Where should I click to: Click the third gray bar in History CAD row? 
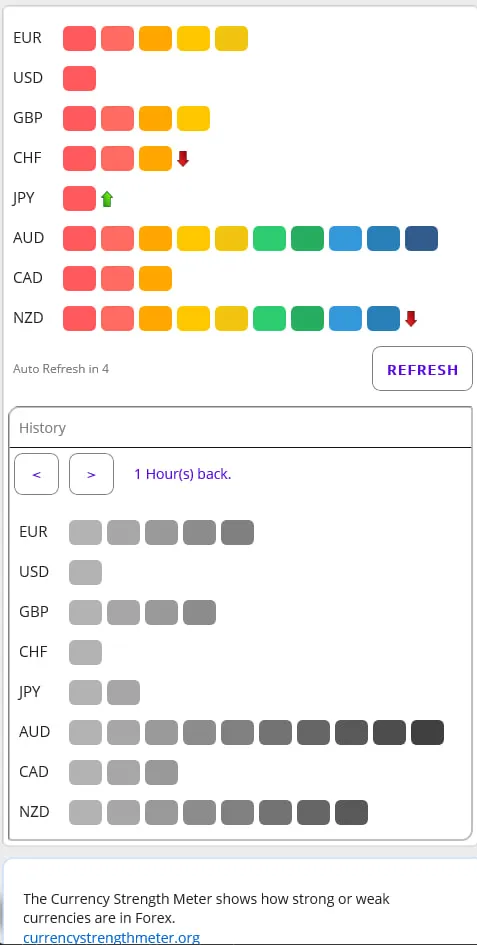pyautogui.click(x=162, y=773)
